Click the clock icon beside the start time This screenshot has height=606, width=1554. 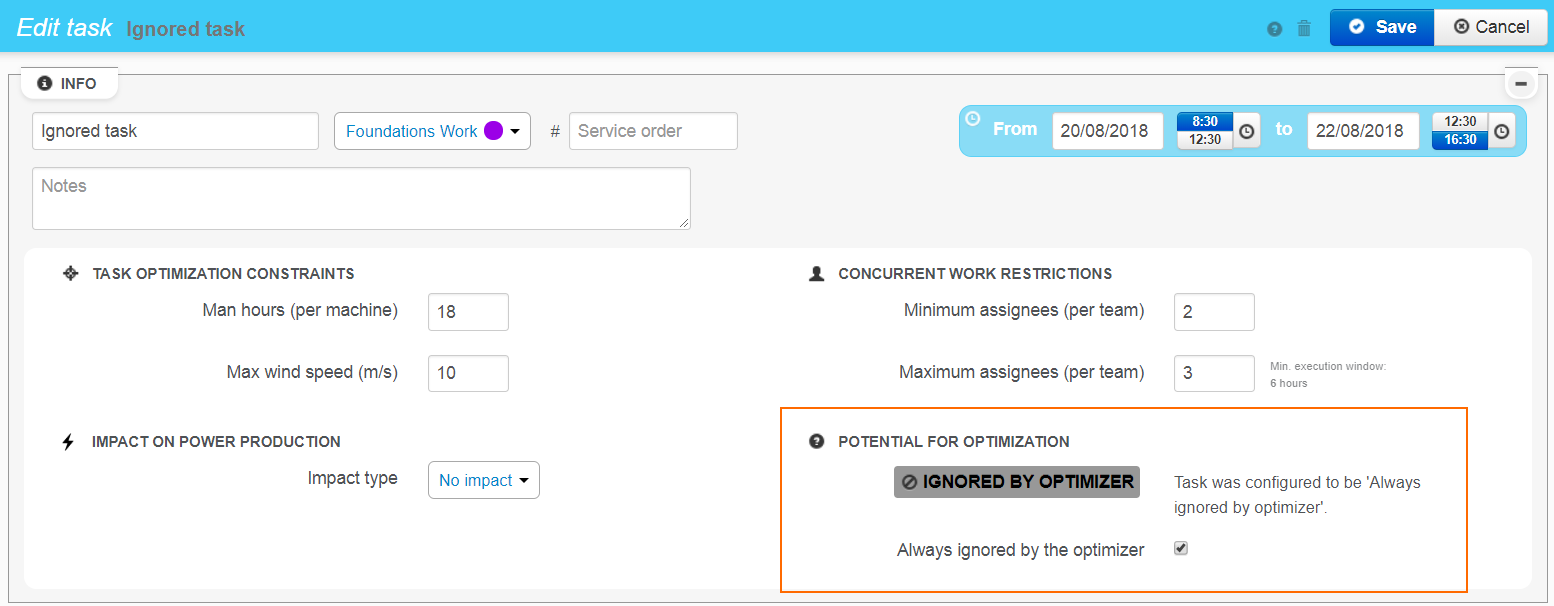tap(1248, 131)
